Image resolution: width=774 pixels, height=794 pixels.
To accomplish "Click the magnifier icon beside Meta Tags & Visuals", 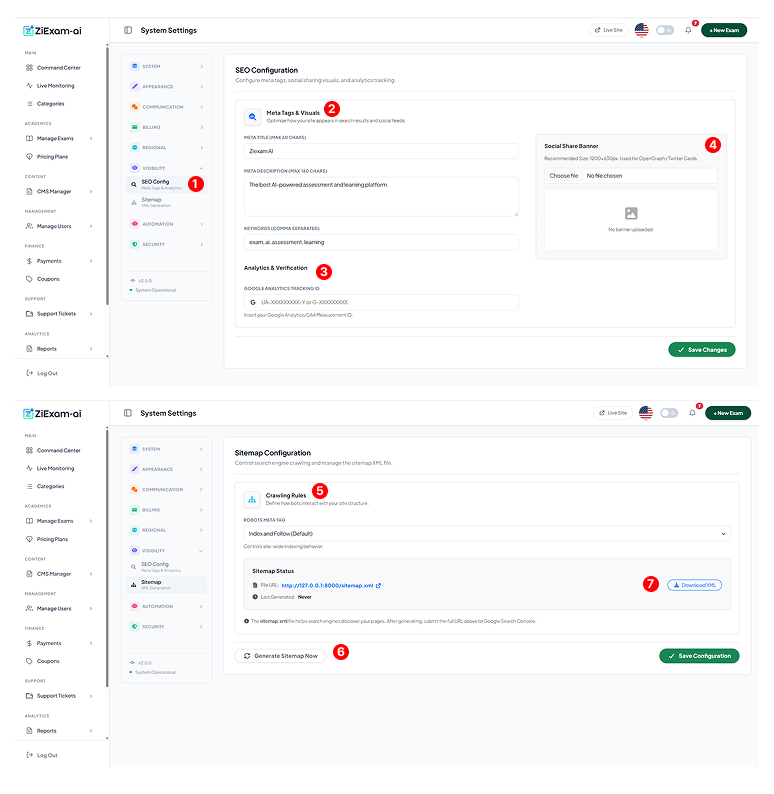I will tap(253, 116).
